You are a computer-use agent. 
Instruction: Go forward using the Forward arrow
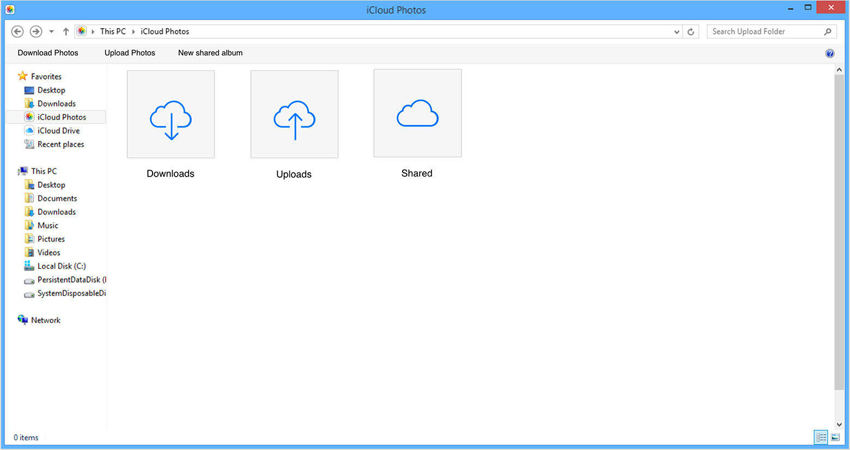coord(36,31)
